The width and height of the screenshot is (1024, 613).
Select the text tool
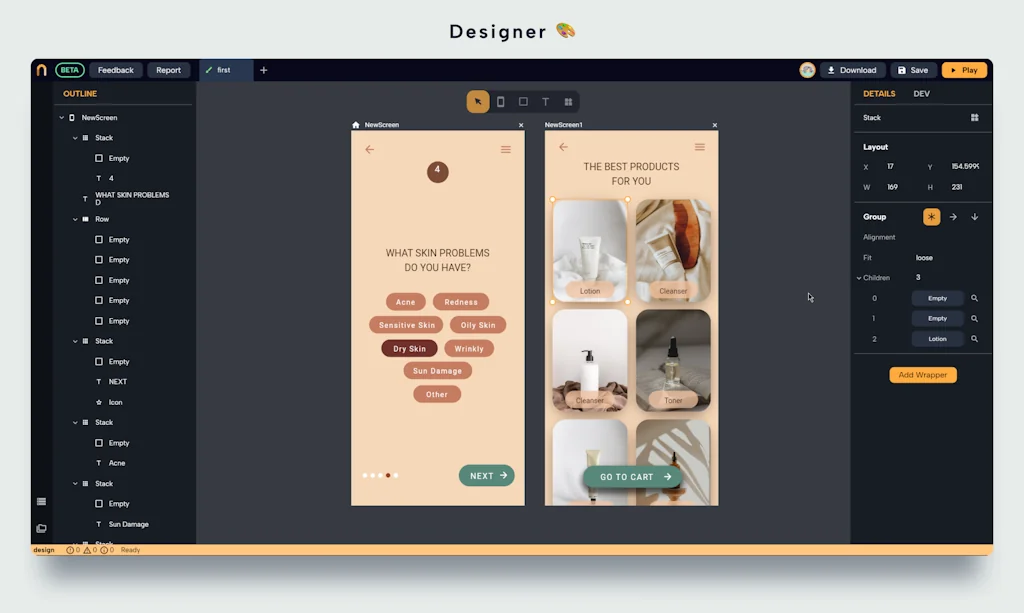[x=545, y=102]
